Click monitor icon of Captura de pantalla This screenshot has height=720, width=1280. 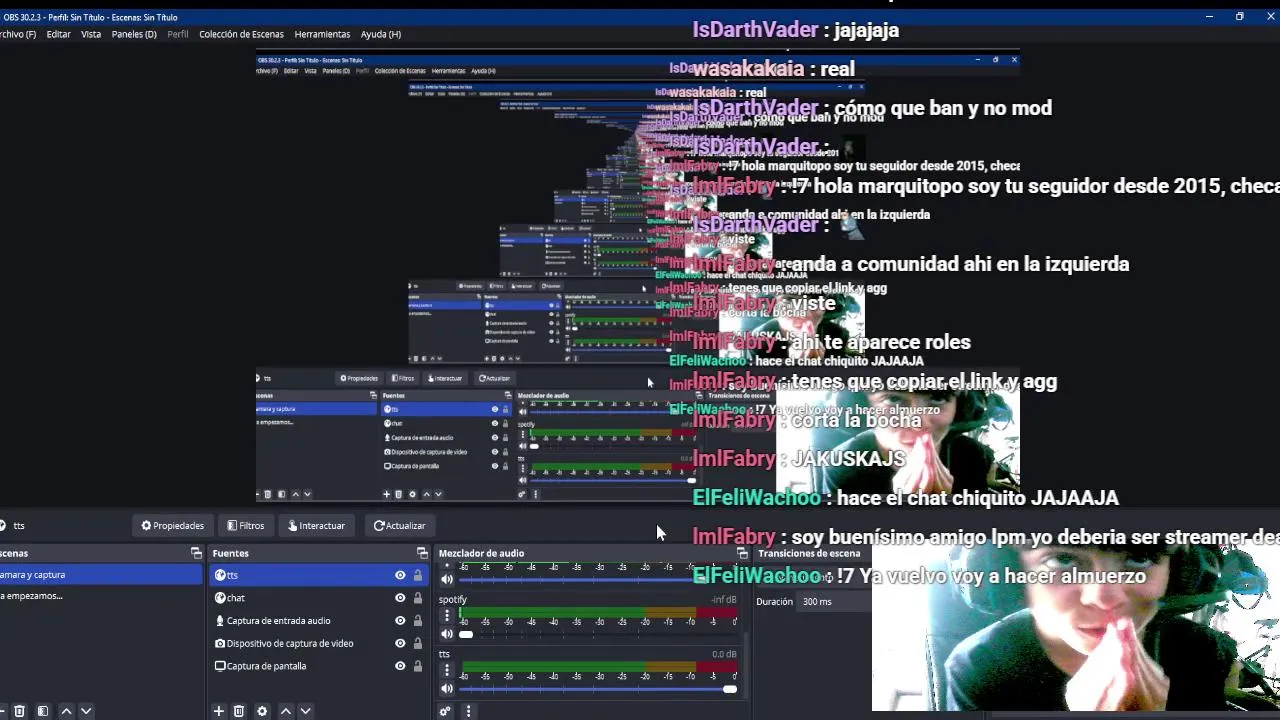click(x=220, y=666)
